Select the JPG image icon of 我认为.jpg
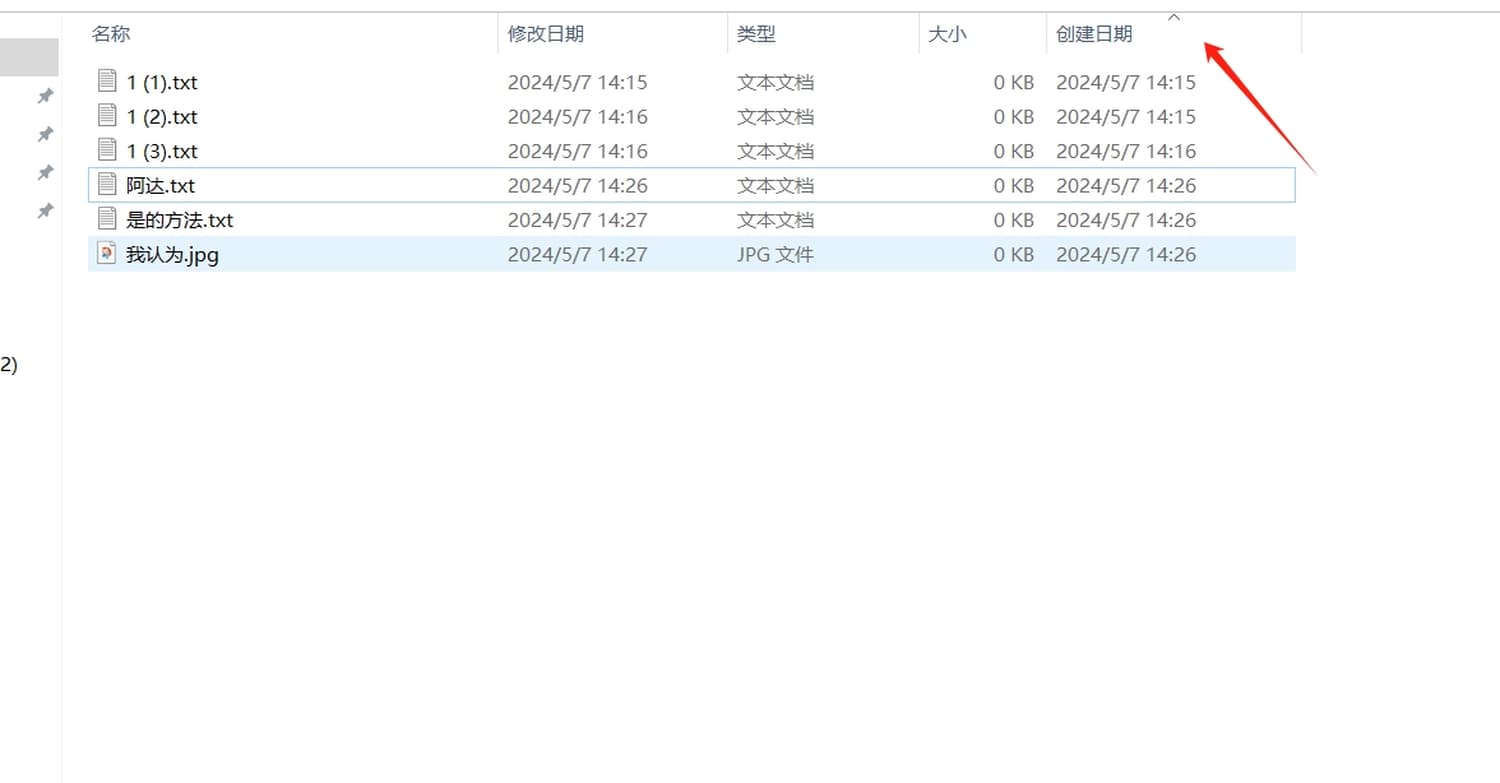 click(x=107, y=253)
